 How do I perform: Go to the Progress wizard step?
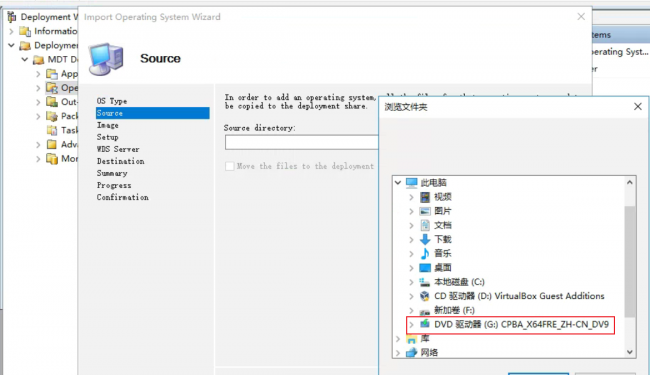pos(114,185)
